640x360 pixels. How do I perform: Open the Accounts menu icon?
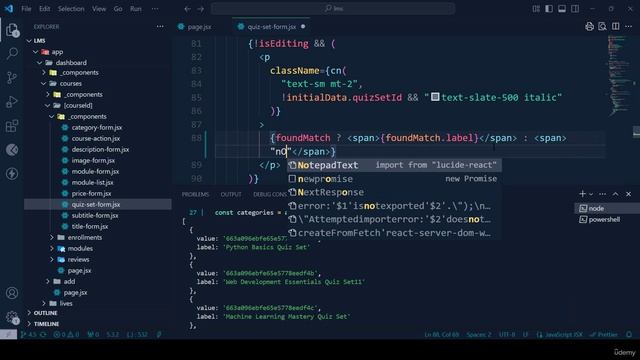(x=12, y=293)
